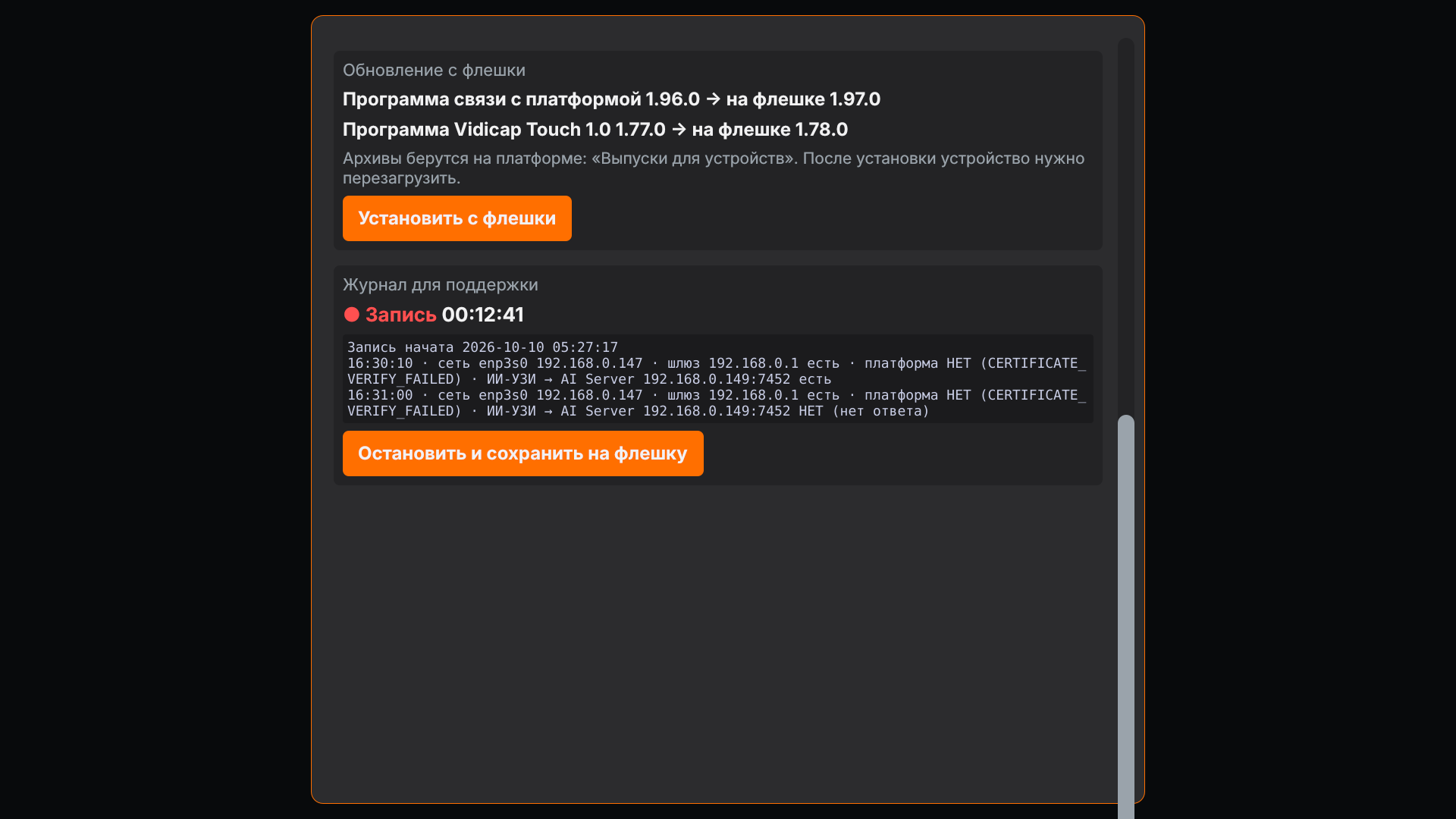Image resolution: width=1456 pixels, height=819 pixels.
Task: Click the recording timer 00:12:41
Action: [x=483, y=315]
